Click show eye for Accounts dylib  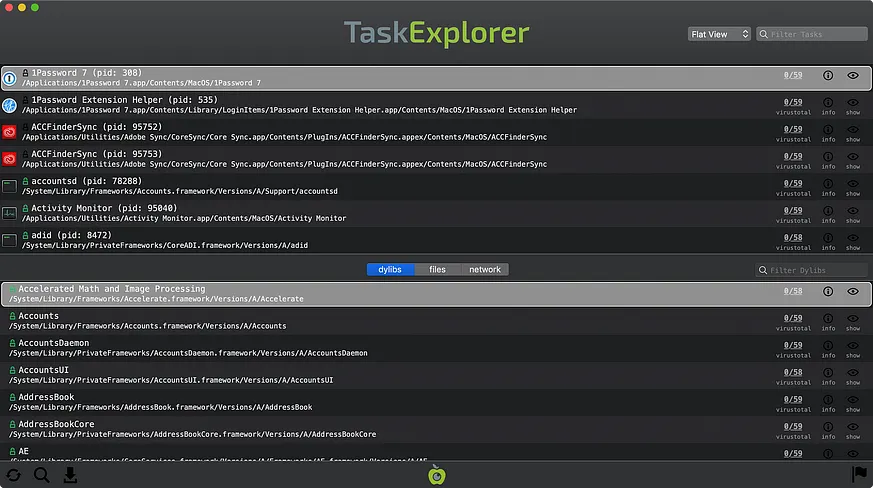(x=853, y=319)
